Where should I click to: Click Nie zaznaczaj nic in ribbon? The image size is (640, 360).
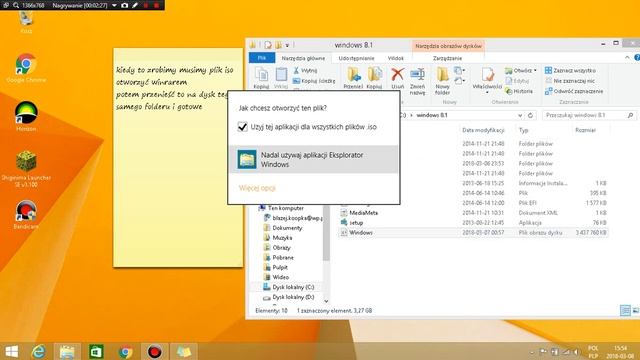(570, 81)
